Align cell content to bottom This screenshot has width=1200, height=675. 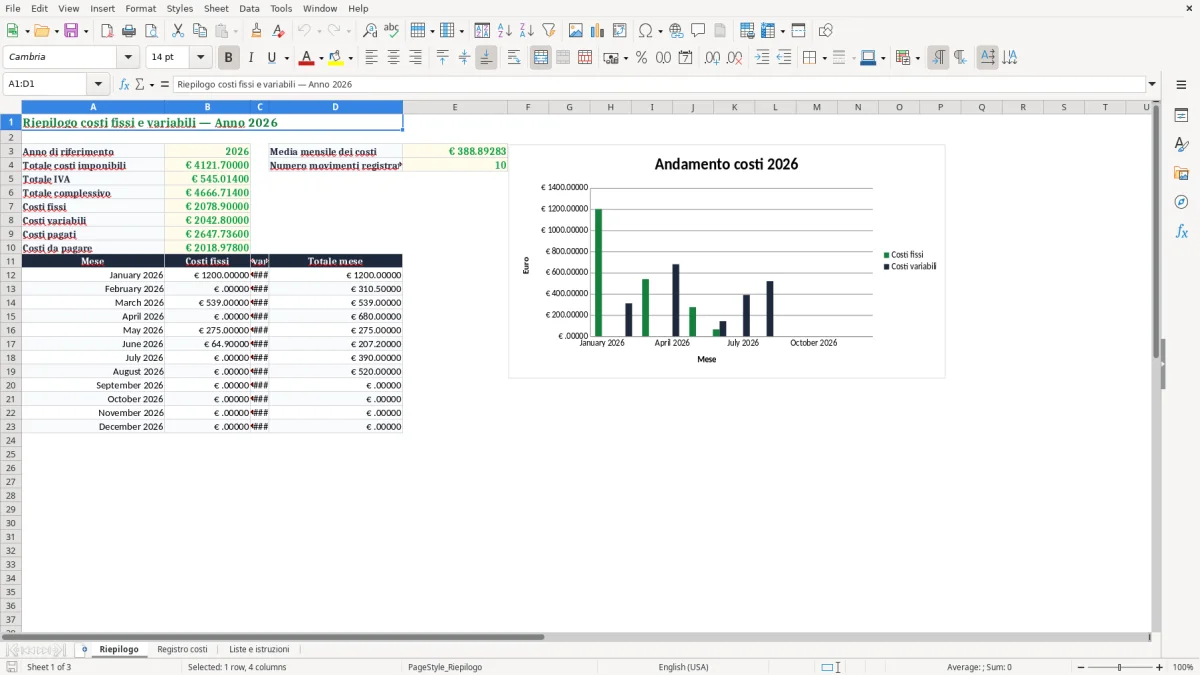[486, 58]
